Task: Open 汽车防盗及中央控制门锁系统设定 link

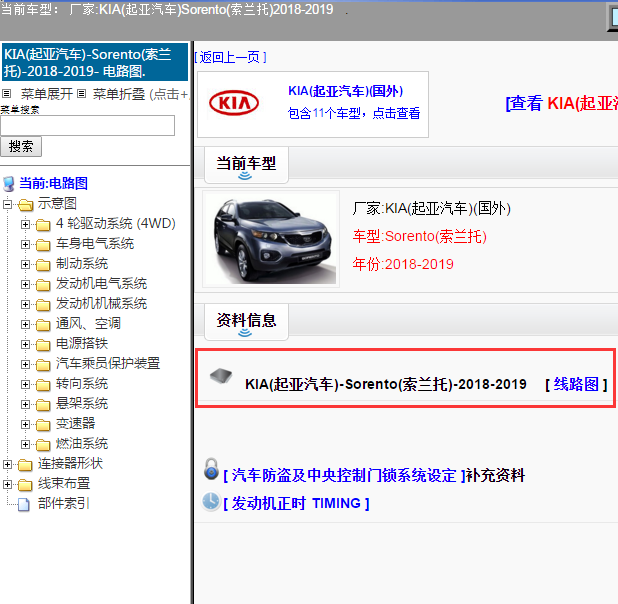Action: (345, 475)
